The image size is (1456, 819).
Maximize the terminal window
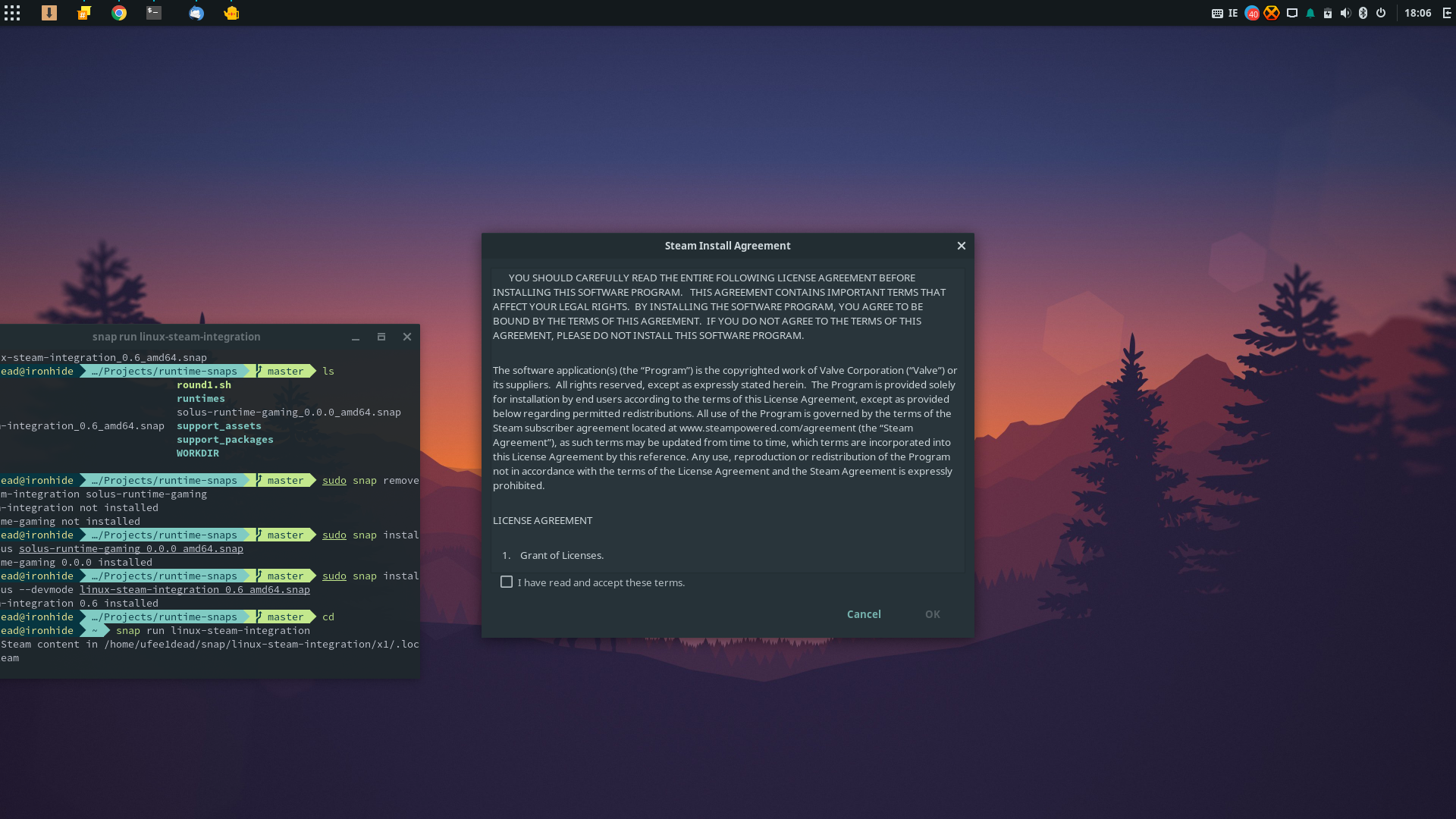coord(381,337)
